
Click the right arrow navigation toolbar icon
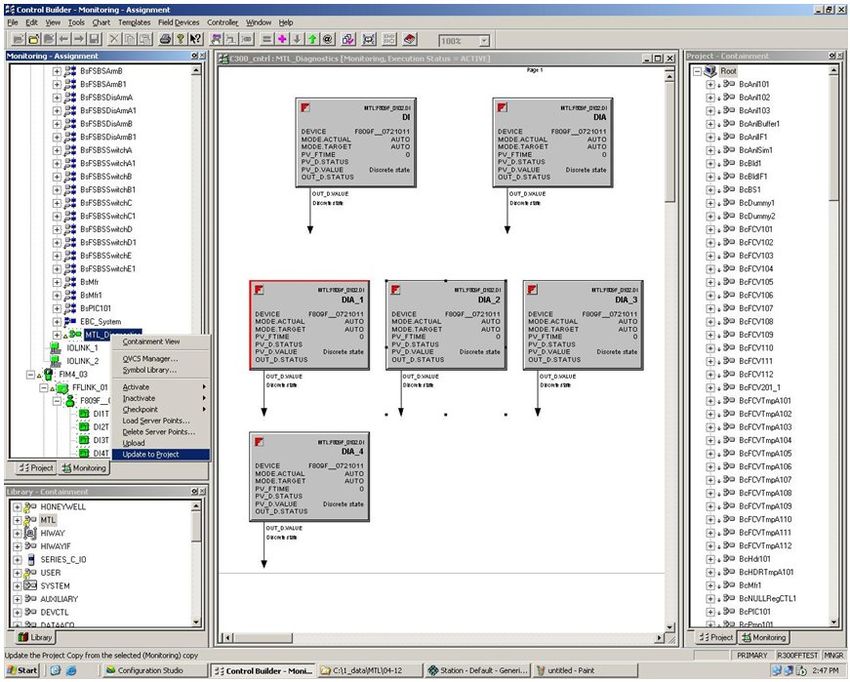coord(79,39)
